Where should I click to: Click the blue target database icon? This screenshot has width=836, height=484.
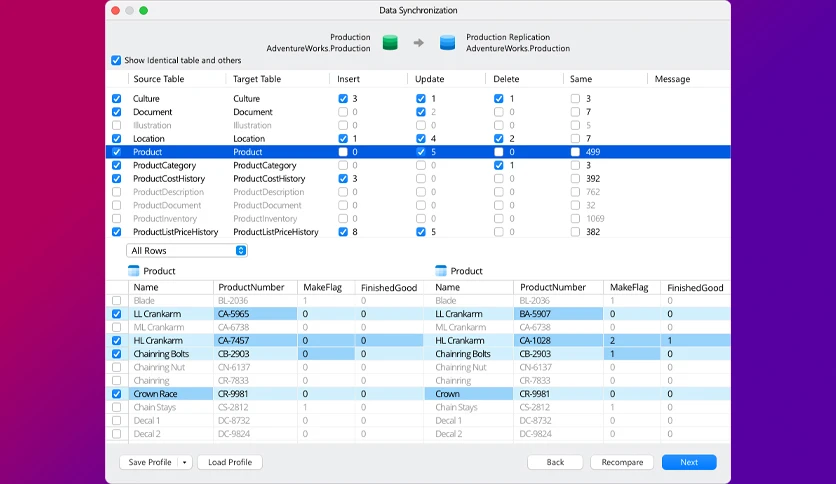pos(447,43)
